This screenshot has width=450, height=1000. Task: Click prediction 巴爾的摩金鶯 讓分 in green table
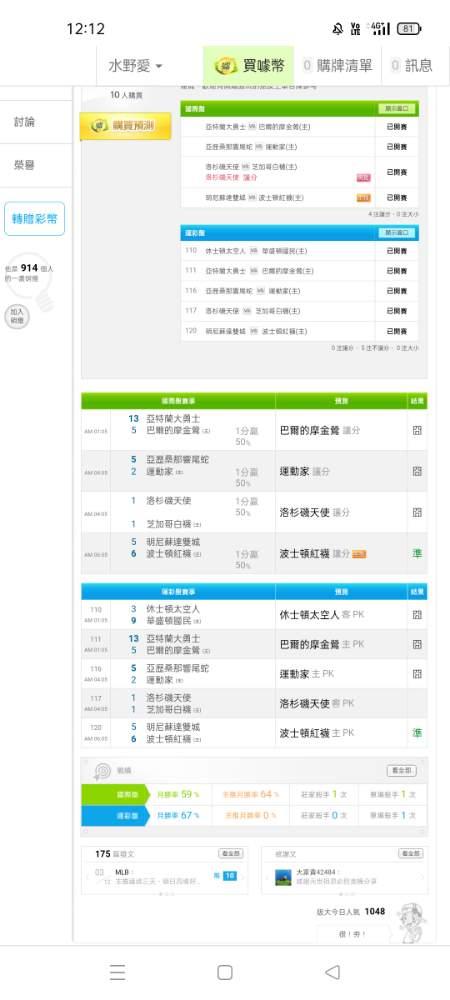coord(320,430)
